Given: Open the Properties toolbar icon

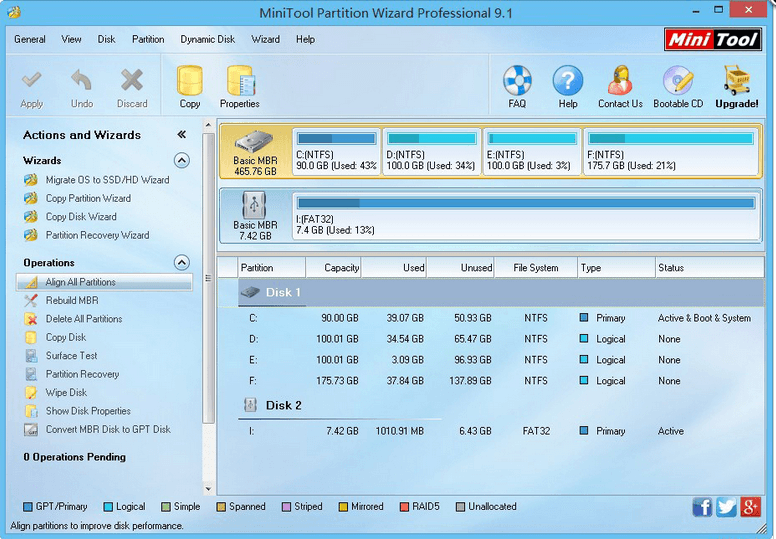Looking at the screenshot, I should [240, 81].
